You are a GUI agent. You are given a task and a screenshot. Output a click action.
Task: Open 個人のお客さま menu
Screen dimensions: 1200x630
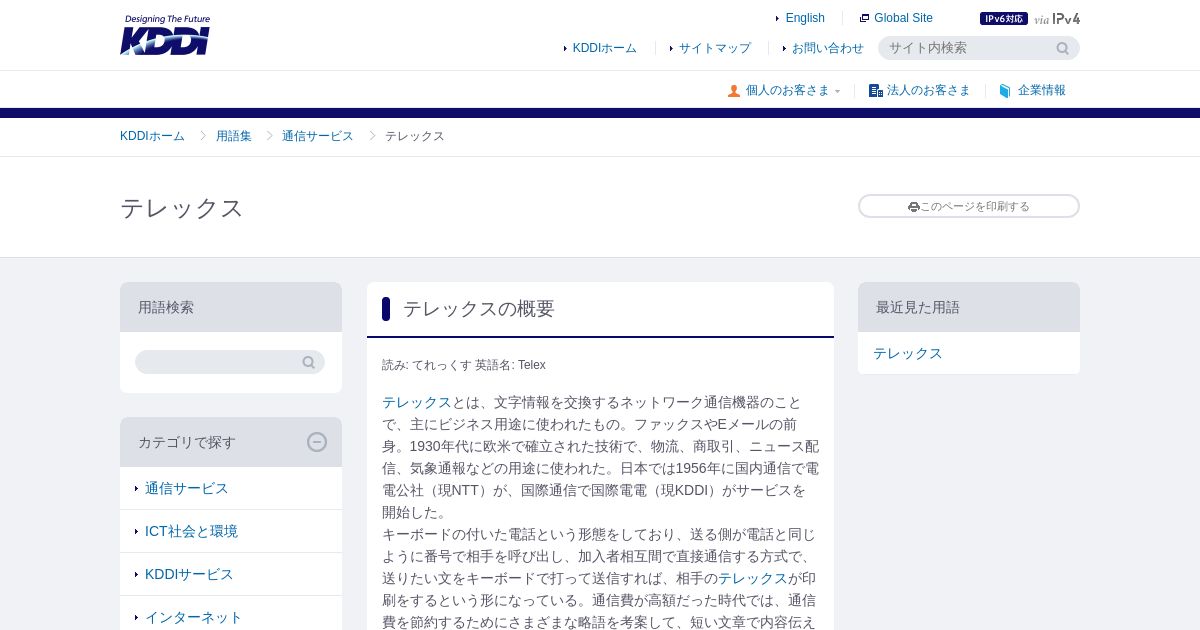tap(787, 90)
